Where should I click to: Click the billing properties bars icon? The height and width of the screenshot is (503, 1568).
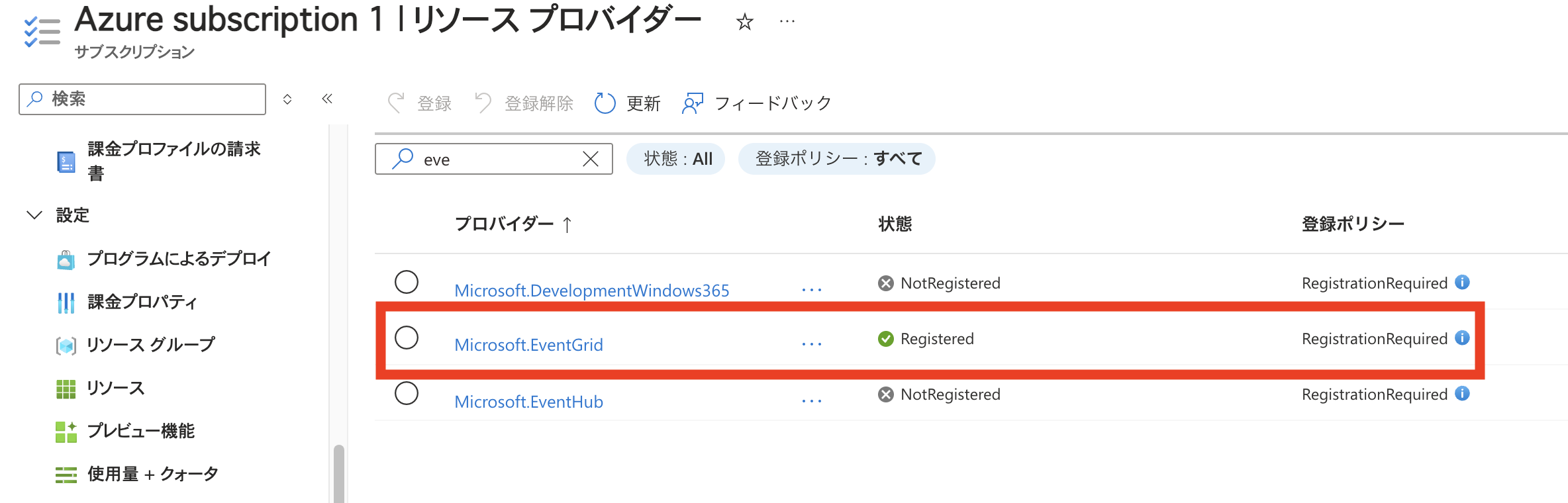(66, 302)
